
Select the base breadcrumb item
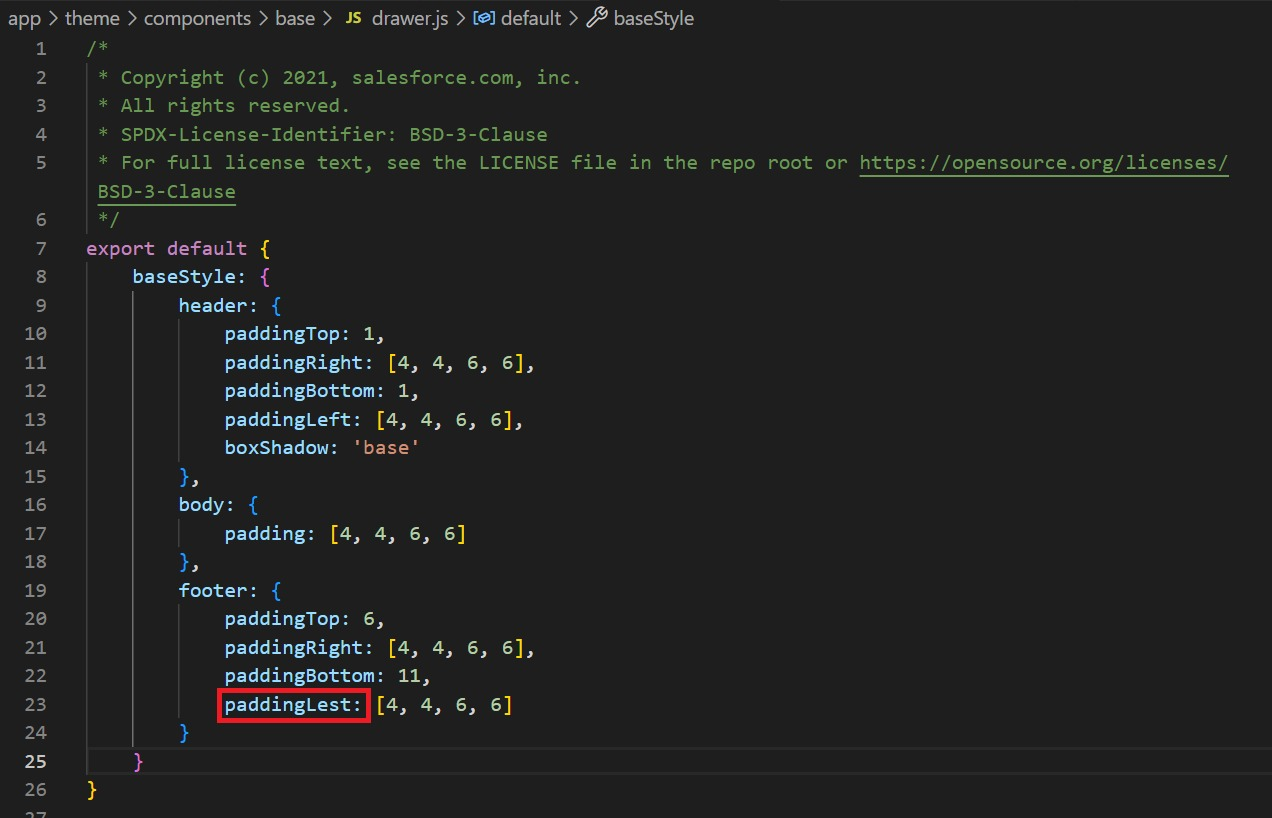coord(295,18)
